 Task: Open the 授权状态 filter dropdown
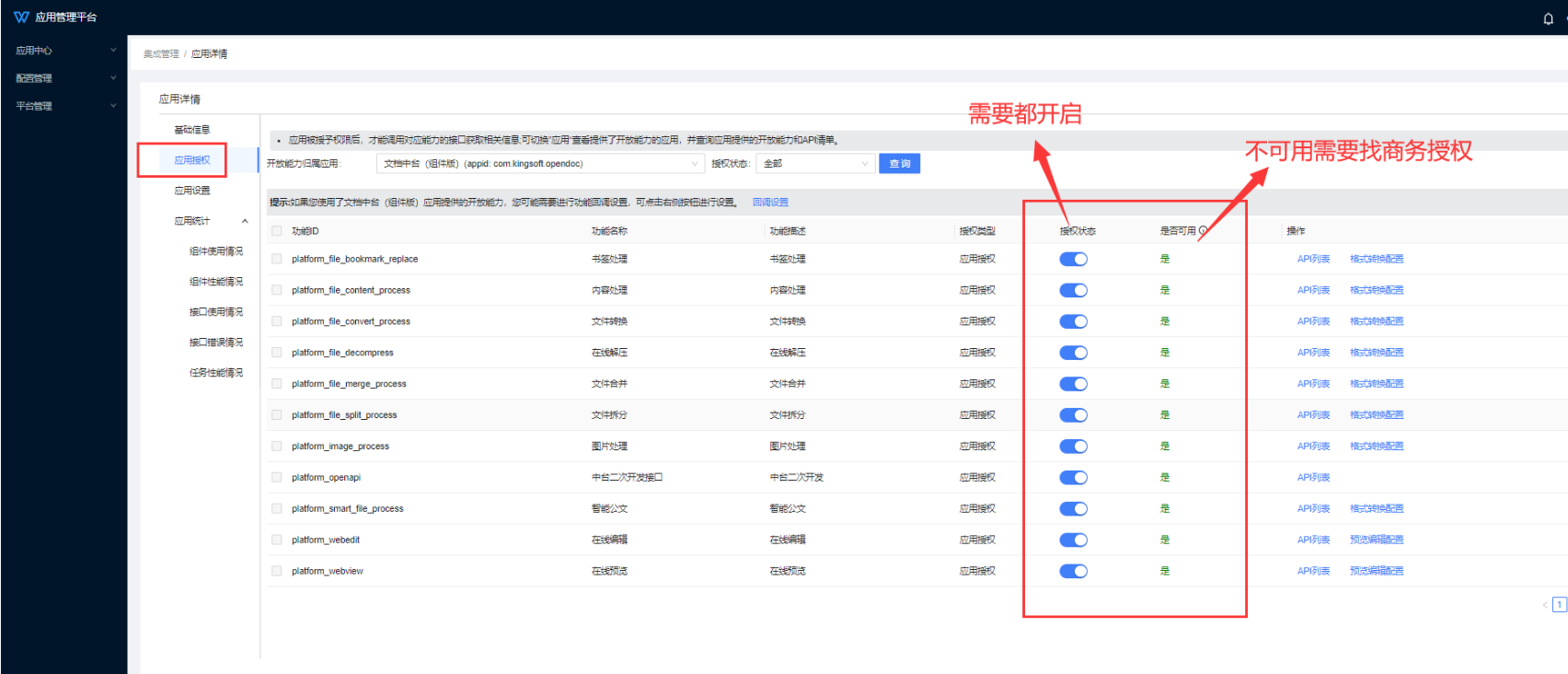[815, 164]
